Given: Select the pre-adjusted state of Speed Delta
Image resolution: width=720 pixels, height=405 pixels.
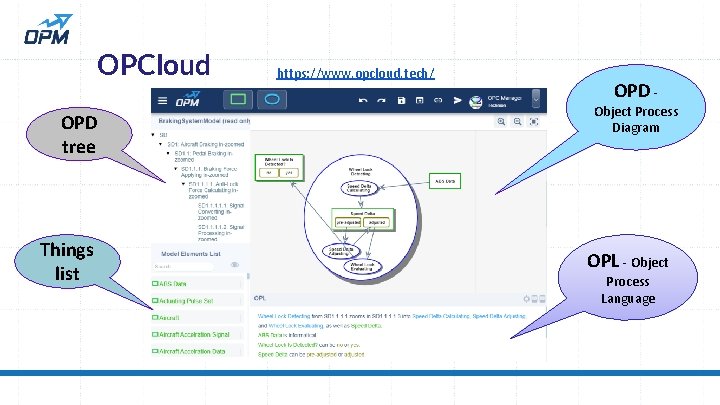Looking at the screenshot, I should [x=348, y=223].
